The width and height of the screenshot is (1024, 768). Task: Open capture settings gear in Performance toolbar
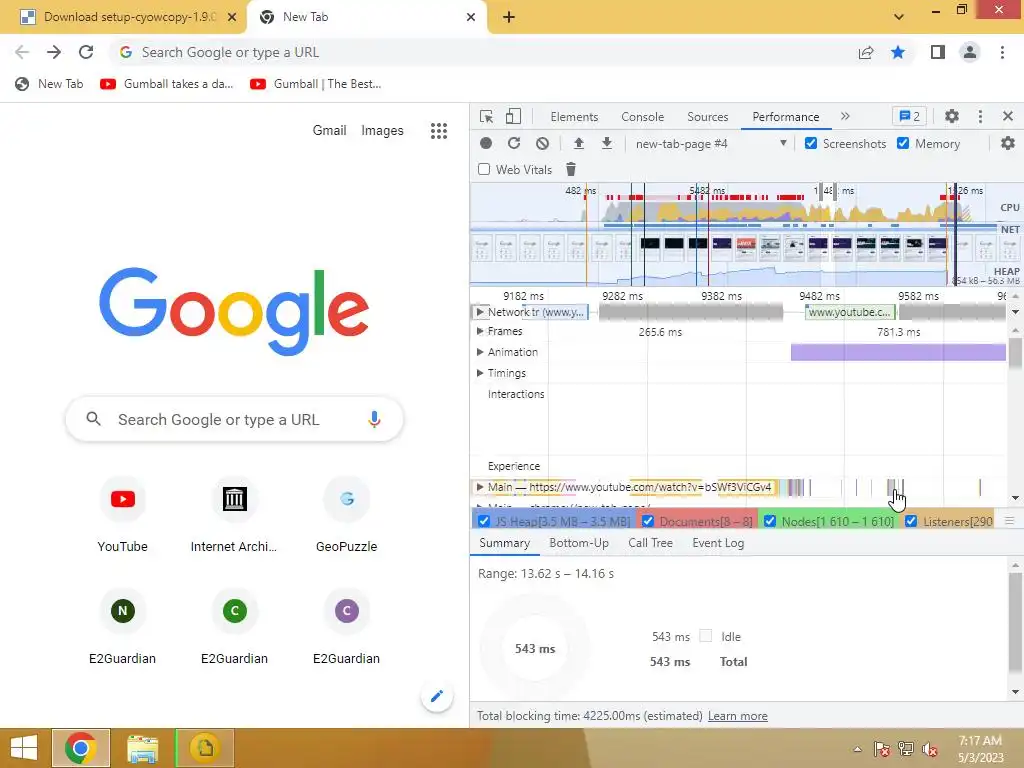pyautogui.click(x=1008, y=144)
